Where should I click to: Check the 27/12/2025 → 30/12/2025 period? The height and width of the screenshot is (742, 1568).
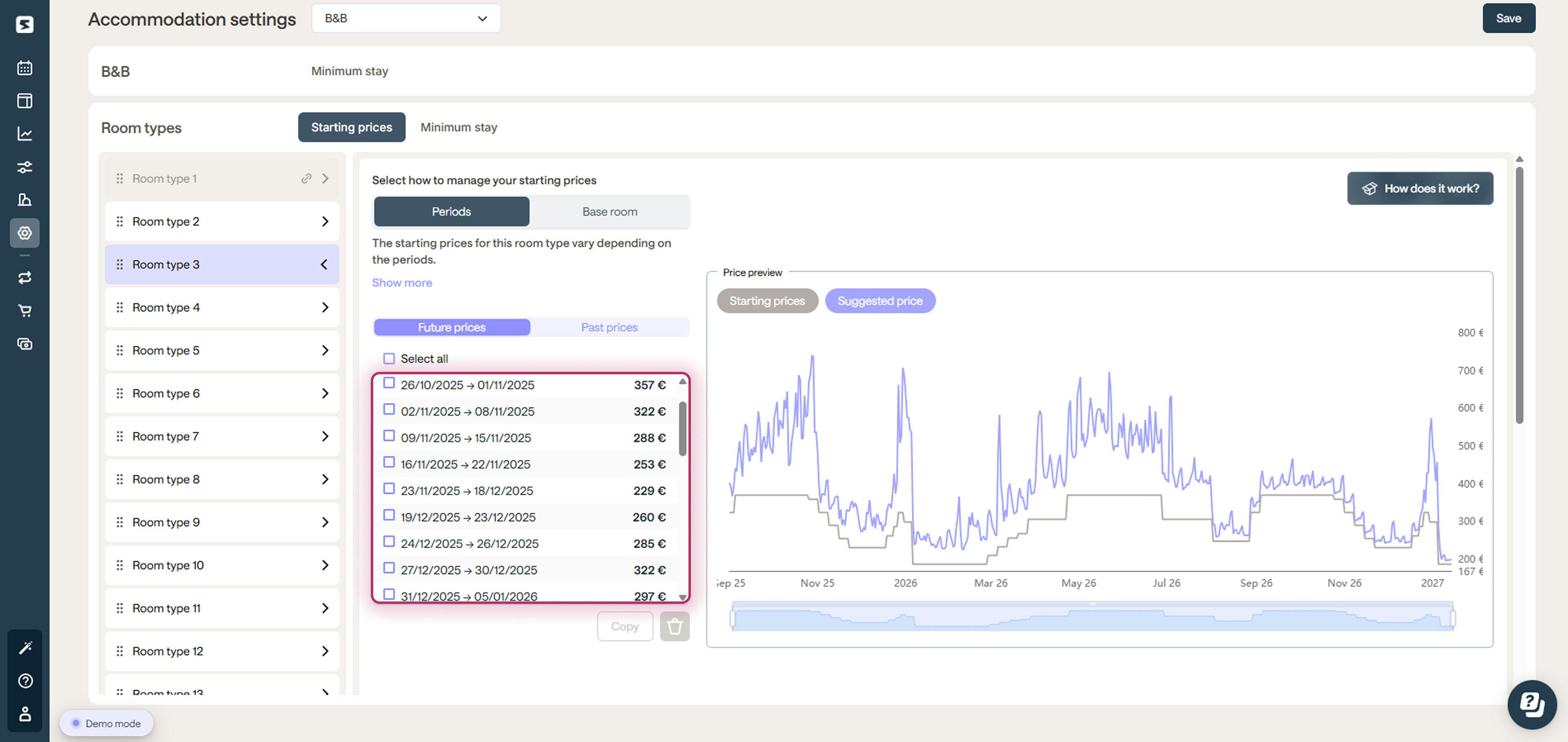[x=389, y=568]
